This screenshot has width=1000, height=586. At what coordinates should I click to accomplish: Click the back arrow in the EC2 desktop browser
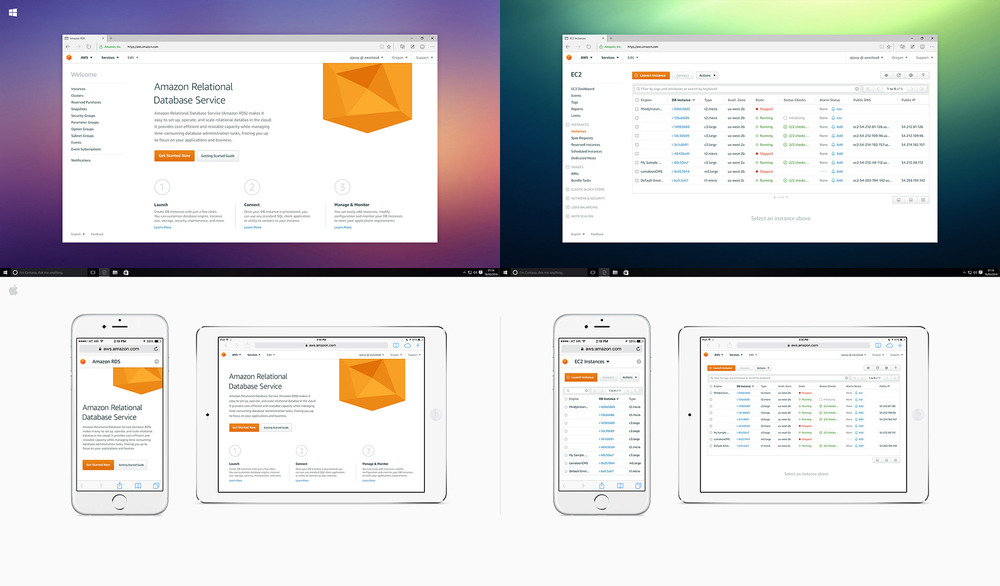(568, 47)
